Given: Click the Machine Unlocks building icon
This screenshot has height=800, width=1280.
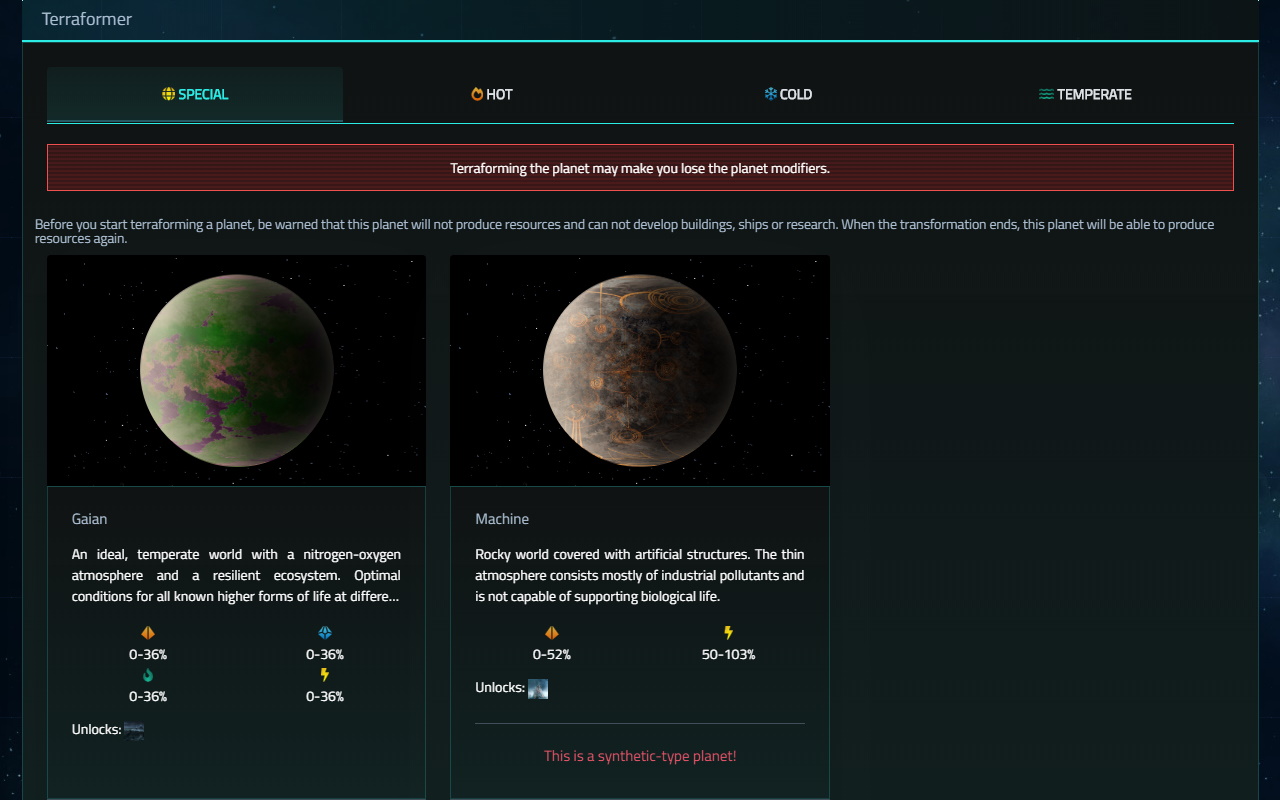Looking at the screenshot, I should click(538, 688).
